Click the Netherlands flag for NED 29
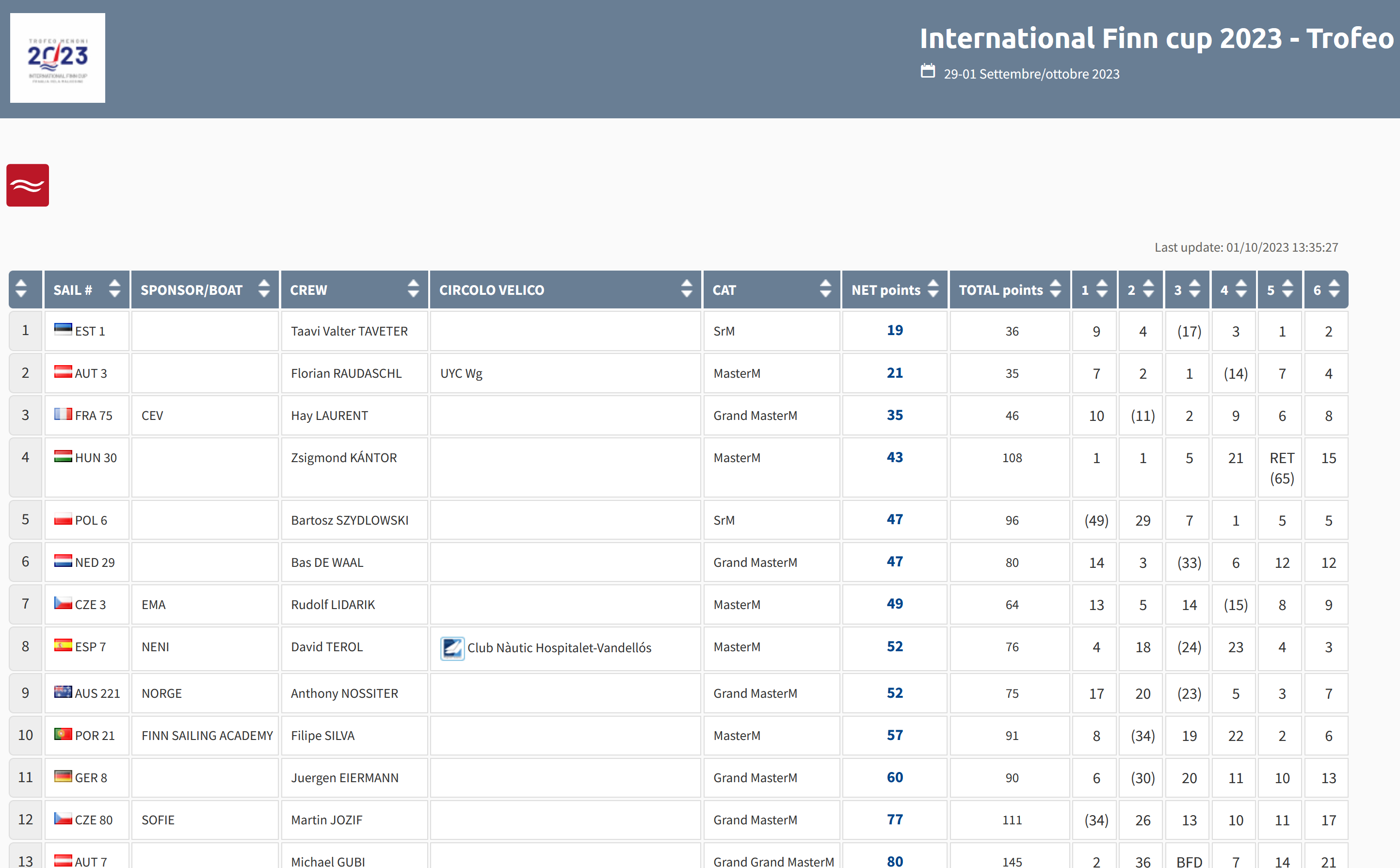 pos(63,561)
